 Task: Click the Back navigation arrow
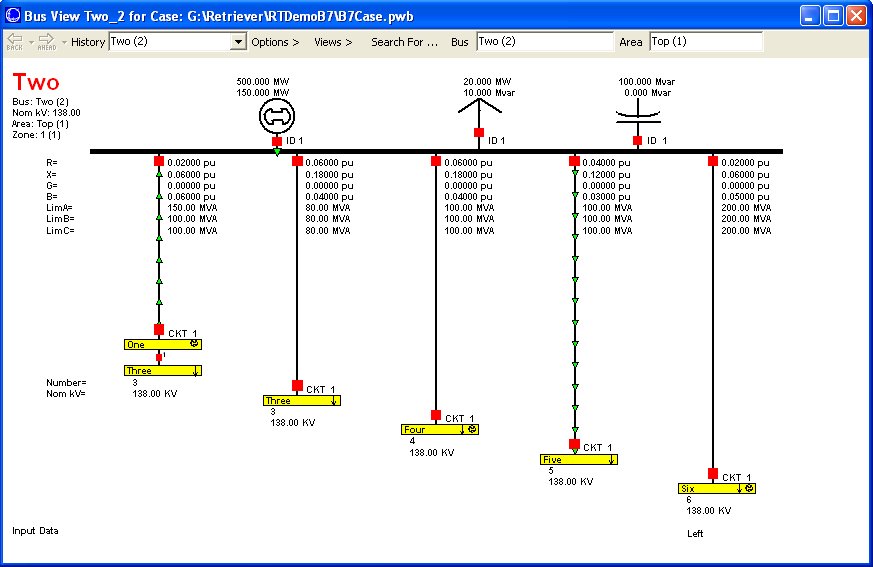tap(14, 39)
